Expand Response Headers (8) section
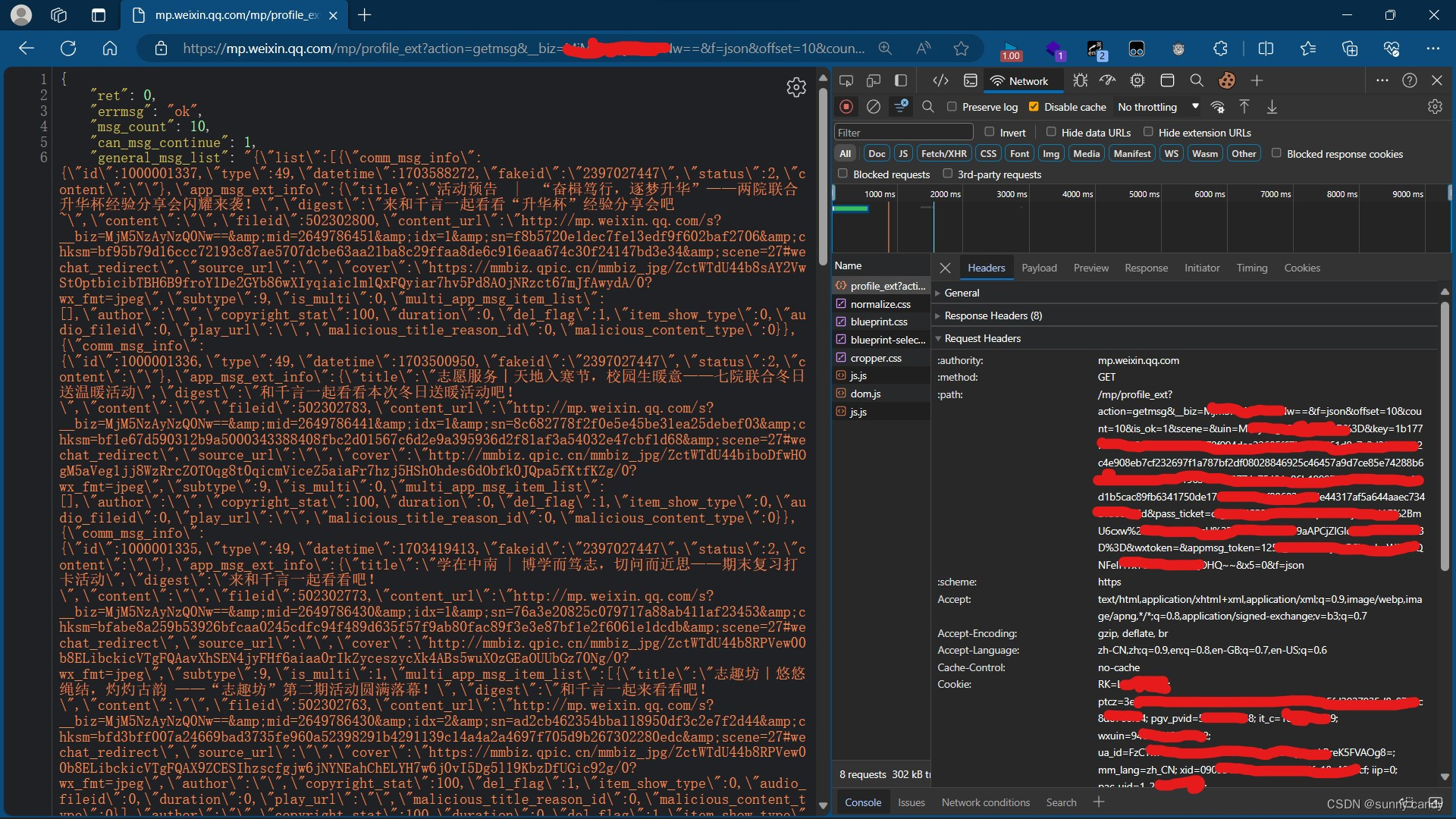 [x=993, y=315]
